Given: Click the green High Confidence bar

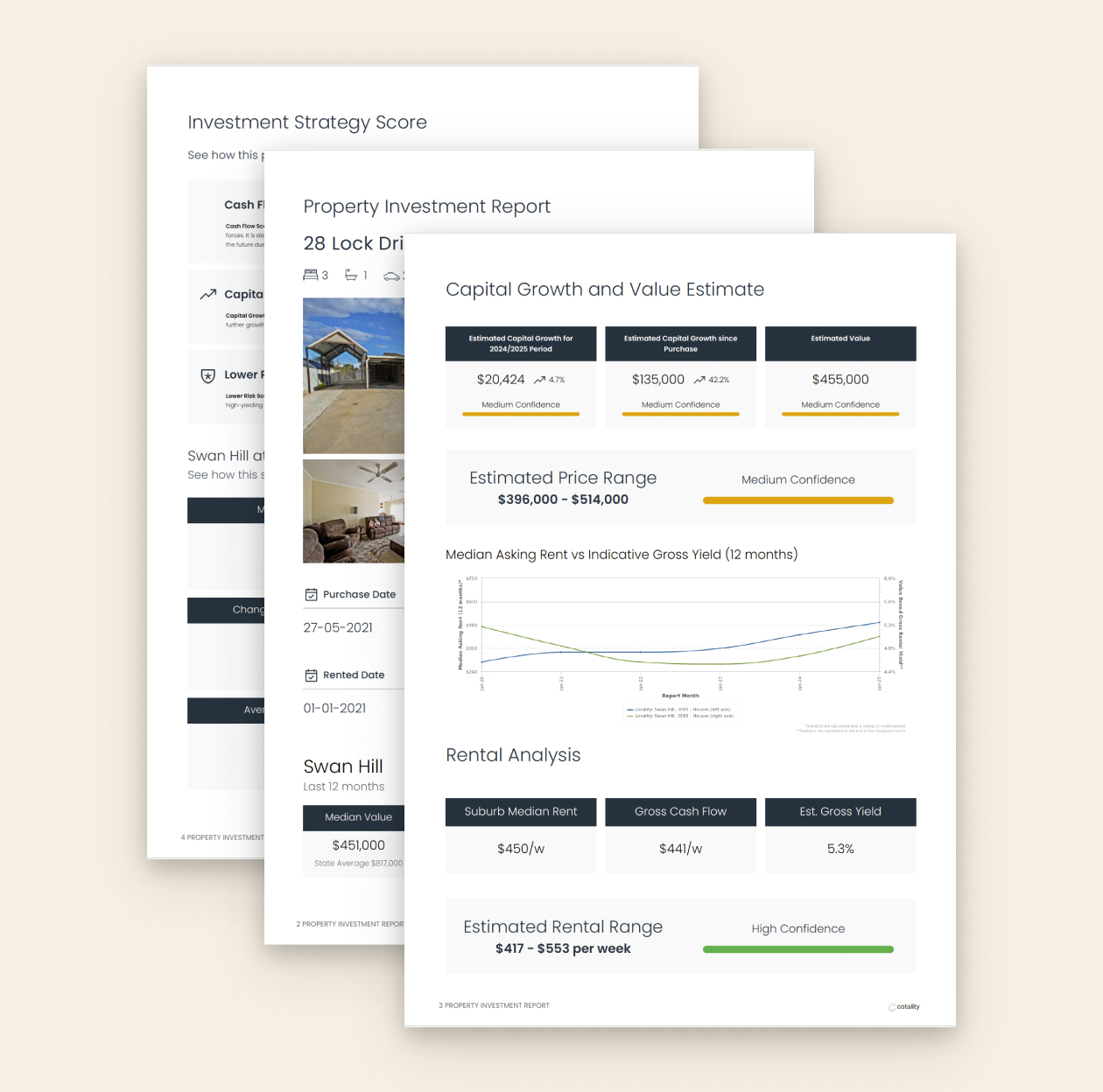Looking at the screenshot, I should tap(797, 949).
